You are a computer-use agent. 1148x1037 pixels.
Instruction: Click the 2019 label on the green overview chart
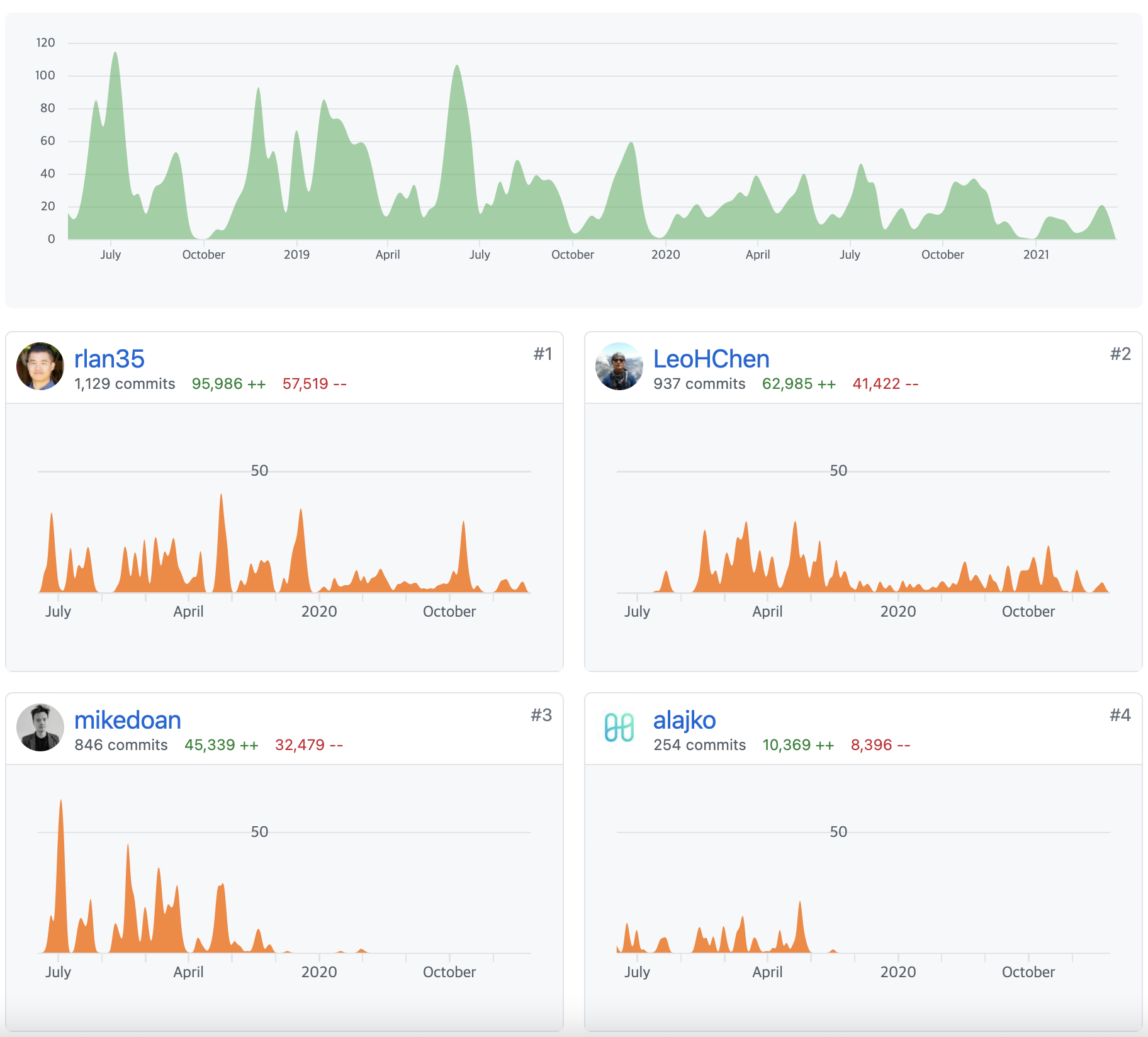pyautogui.click(x=296, y=255)
